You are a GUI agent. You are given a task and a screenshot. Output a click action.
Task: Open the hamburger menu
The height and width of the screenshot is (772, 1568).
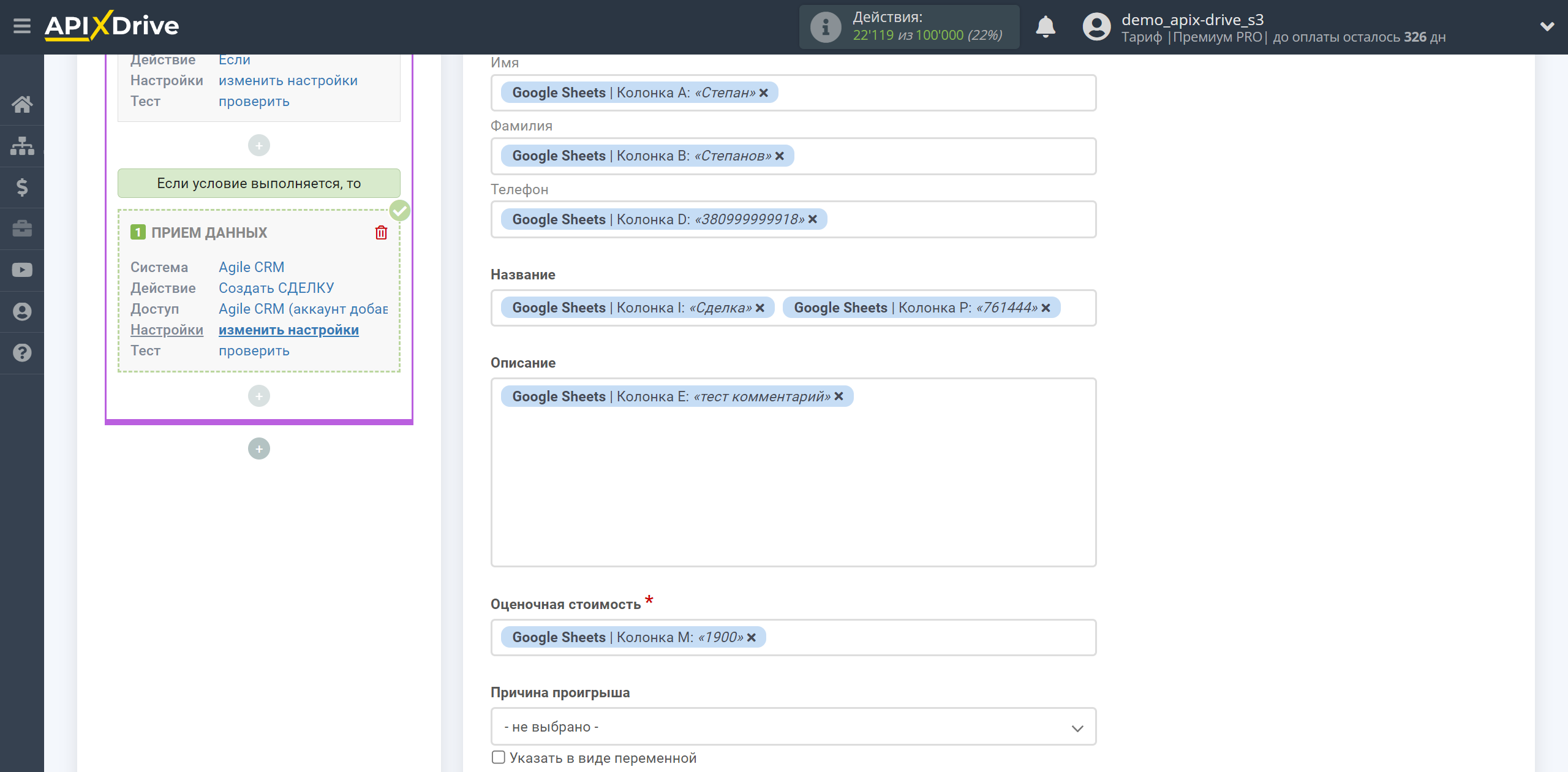coord(22,26)
